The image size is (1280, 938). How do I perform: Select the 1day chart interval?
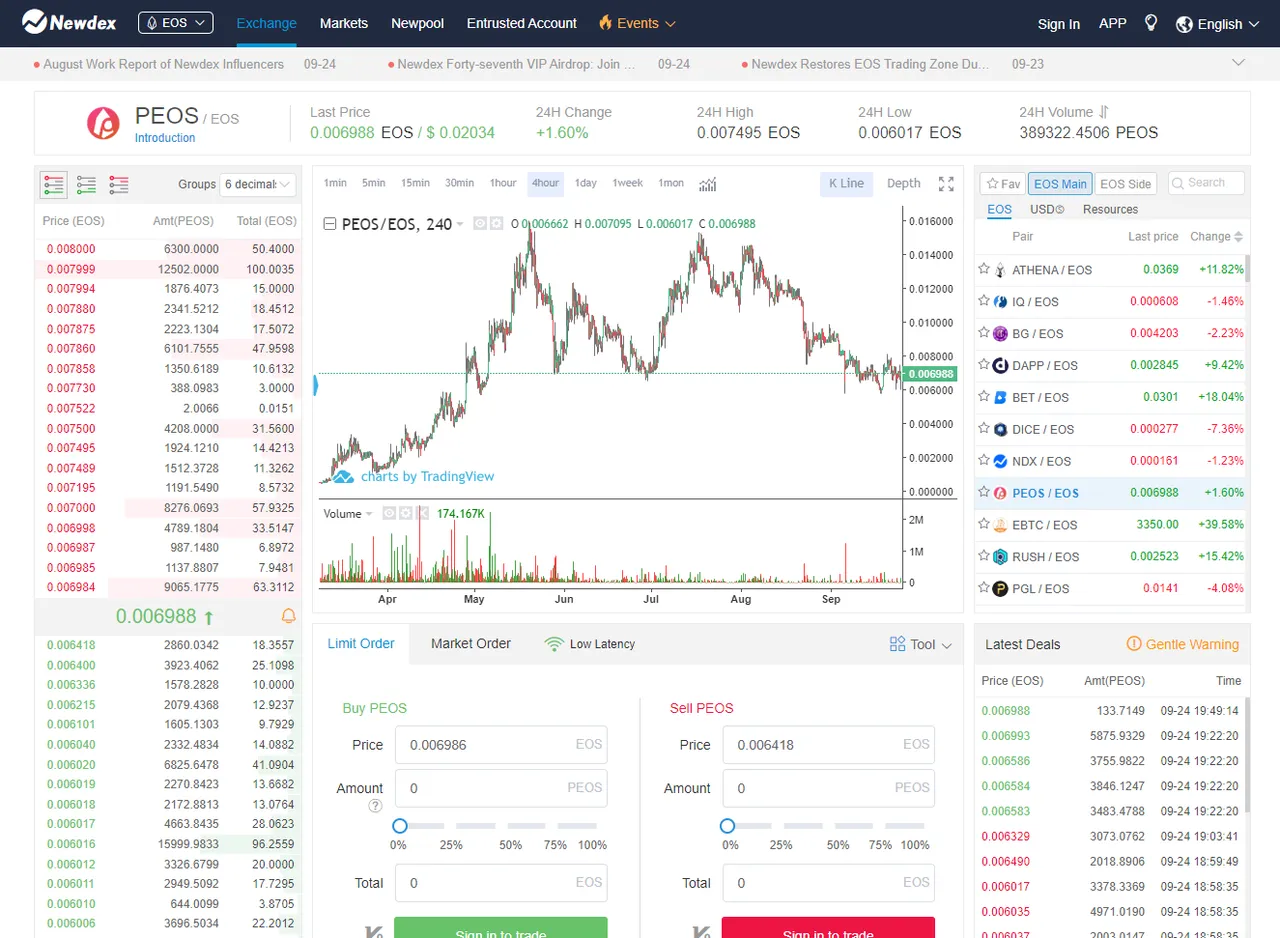(x=586, y=183)
